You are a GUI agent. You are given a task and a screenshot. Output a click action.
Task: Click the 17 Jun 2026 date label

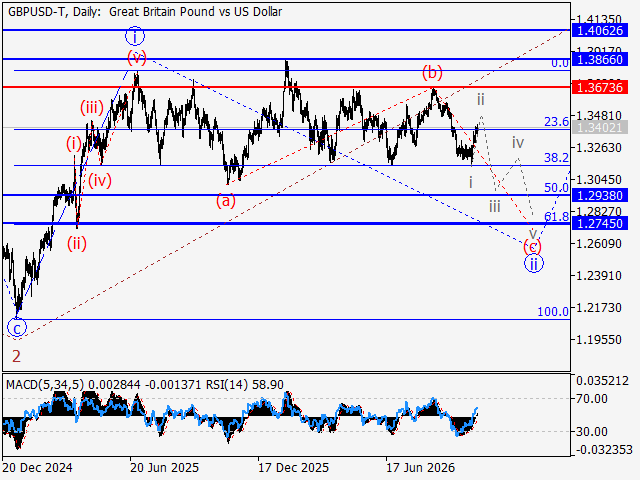(420, 468)
